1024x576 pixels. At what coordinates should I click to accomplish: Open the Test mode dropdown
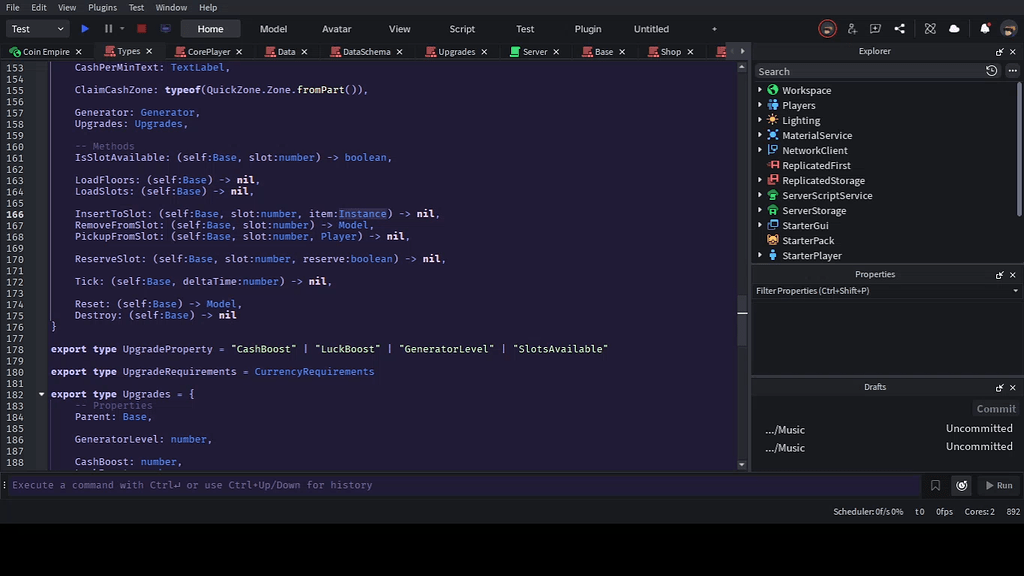(x=37, y=29)
